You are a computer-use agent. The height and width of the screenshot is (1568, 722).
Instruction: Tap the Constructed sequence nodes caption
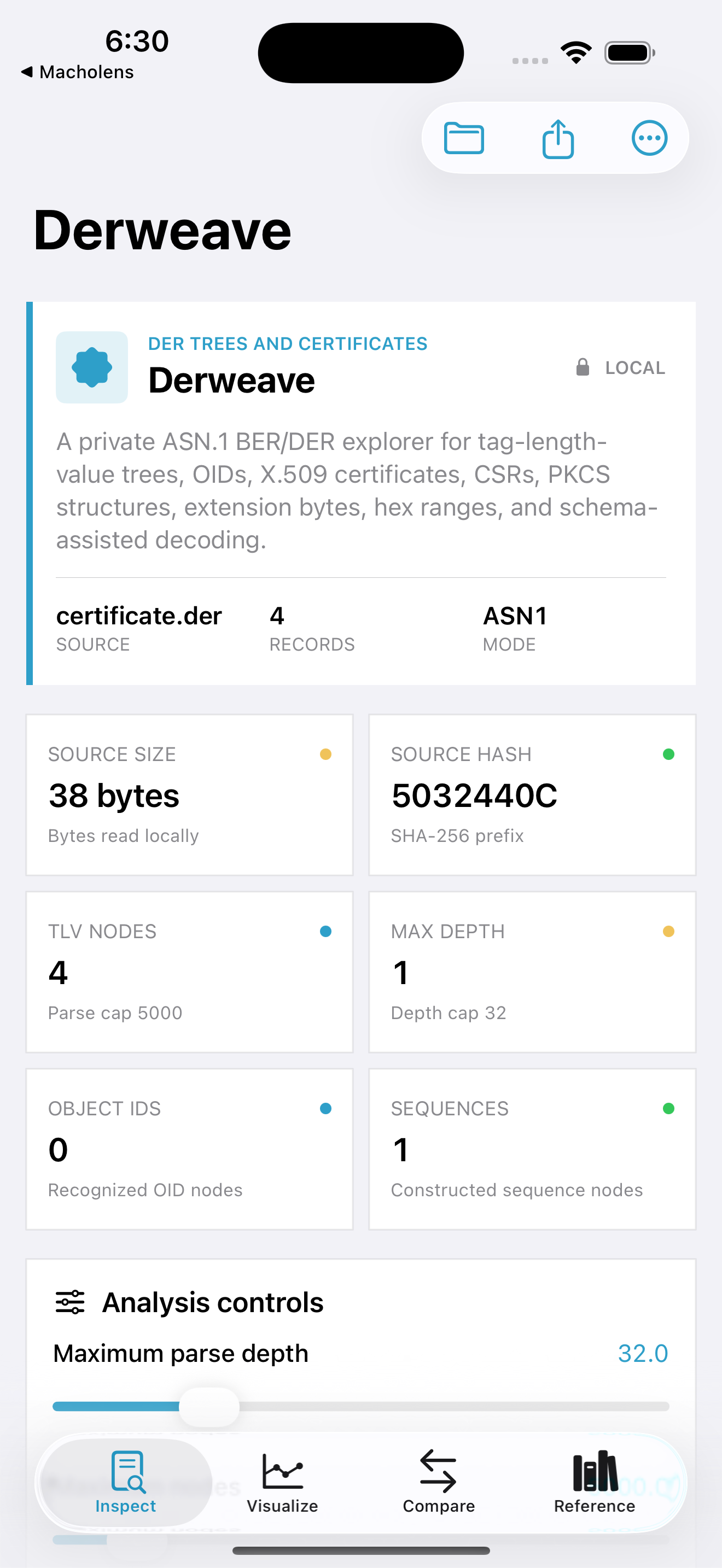tap(517, 1190)
